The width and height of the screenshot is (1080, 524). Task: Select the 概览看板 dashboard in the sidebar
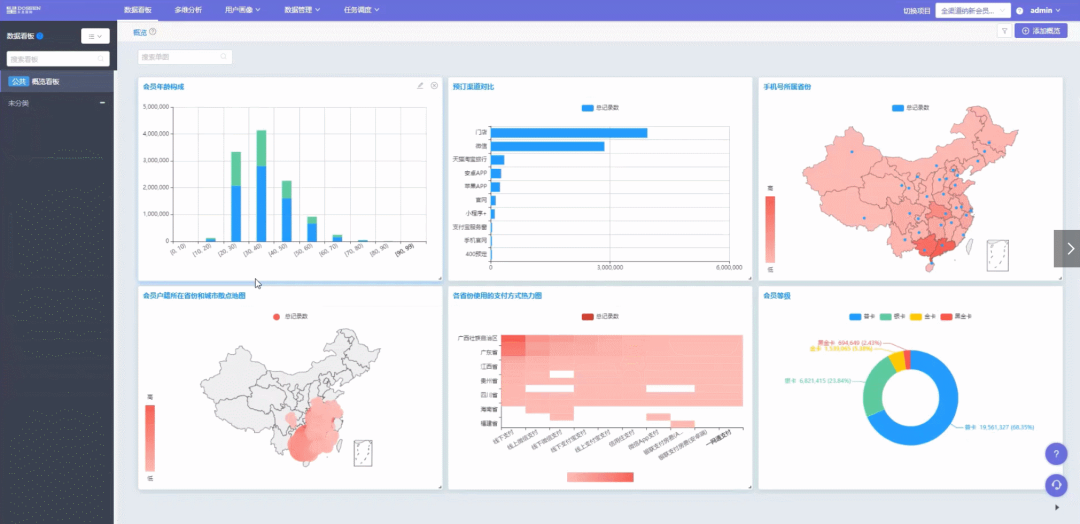tap(56, 81)
